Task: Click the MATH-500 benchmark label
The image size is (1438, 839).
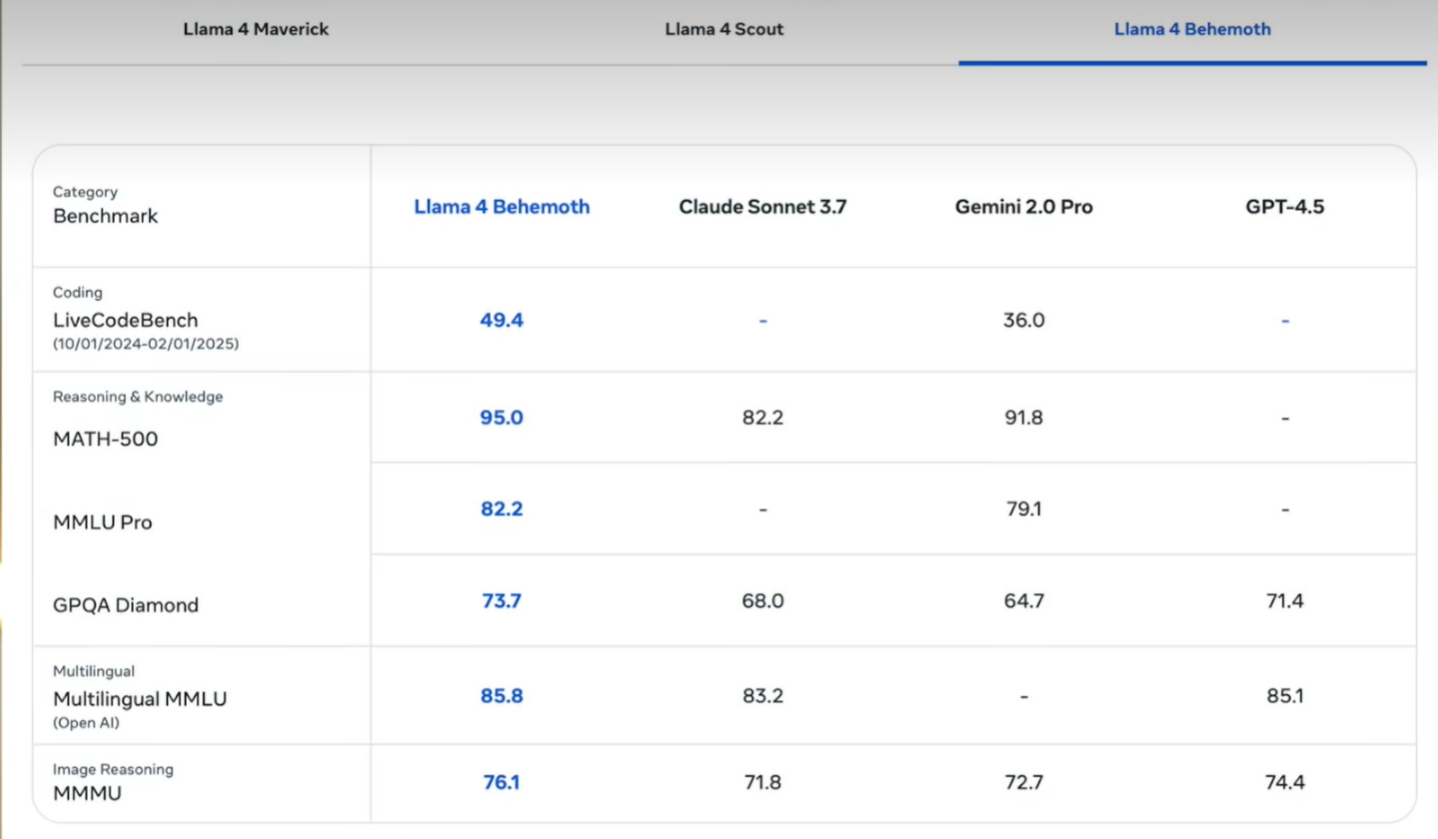Action: 106,439
